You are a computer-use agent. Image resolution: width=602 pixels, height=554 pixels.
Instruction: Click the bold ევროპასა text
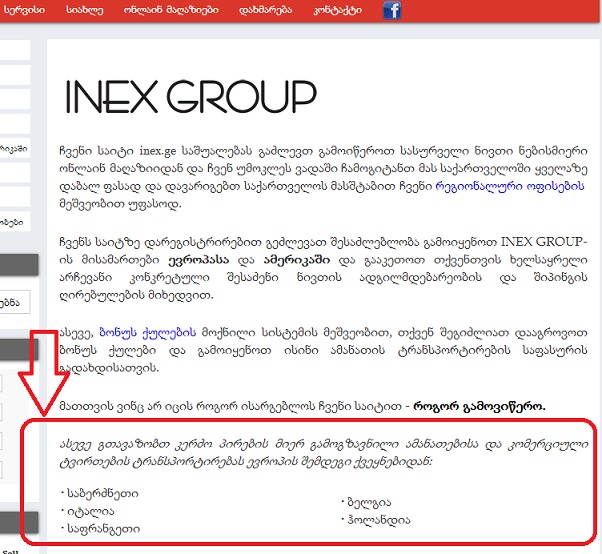[x=198, y=260]
